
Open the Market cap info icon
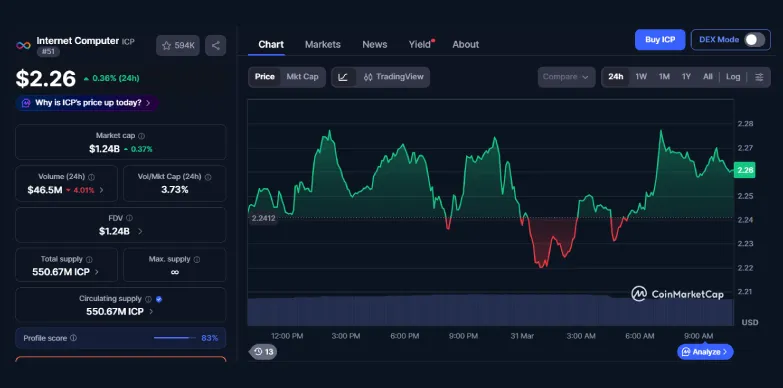tap(141, 136)
